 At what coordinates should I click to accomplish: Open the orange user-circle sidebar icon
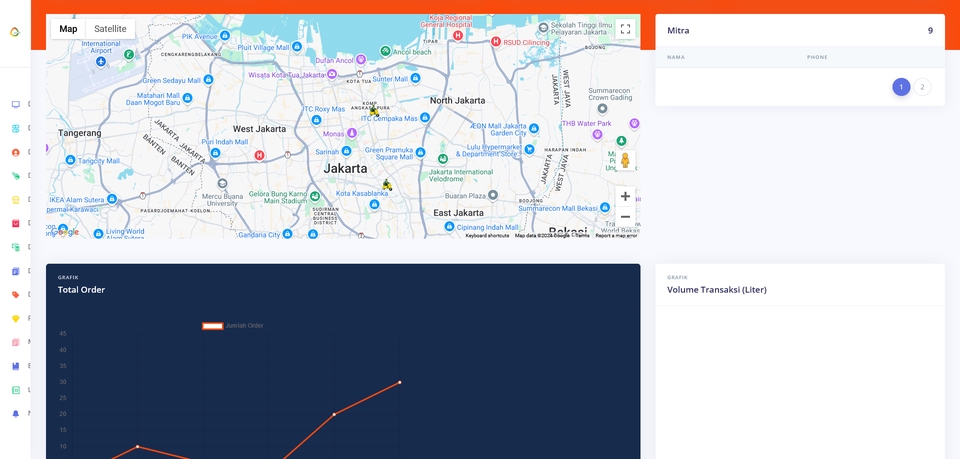[16, 152]
